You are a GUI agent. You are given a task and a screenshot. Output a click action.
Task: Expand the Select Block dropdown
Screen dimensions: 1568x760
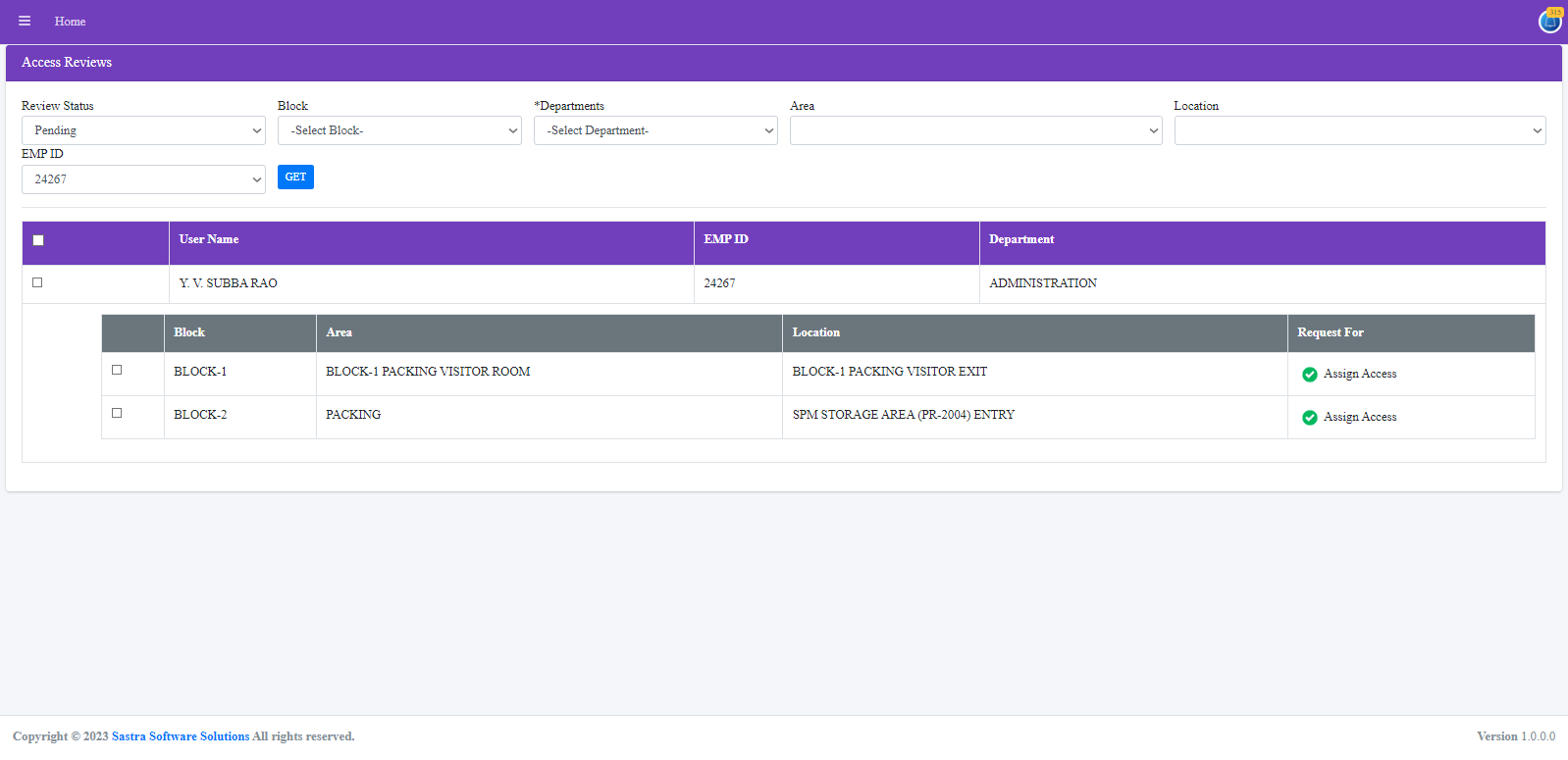(399, 130)
